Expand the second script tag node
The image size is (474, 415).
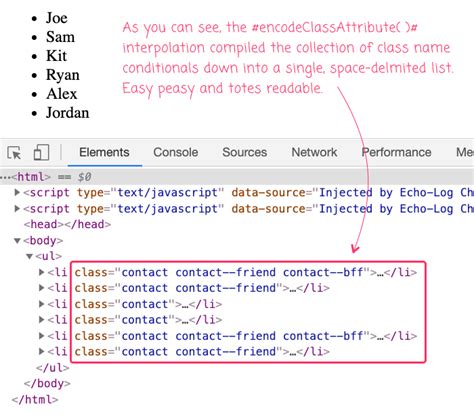click(17, 209)
